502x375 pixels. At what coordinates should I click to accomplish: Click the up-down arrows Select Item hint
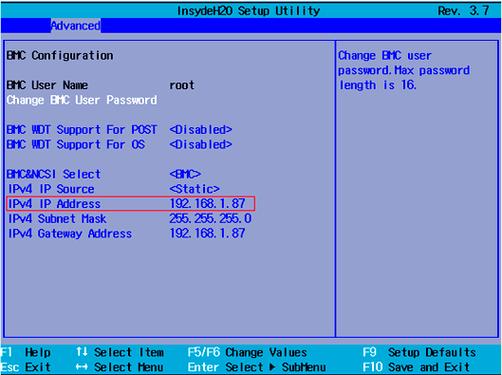(120, 352)
